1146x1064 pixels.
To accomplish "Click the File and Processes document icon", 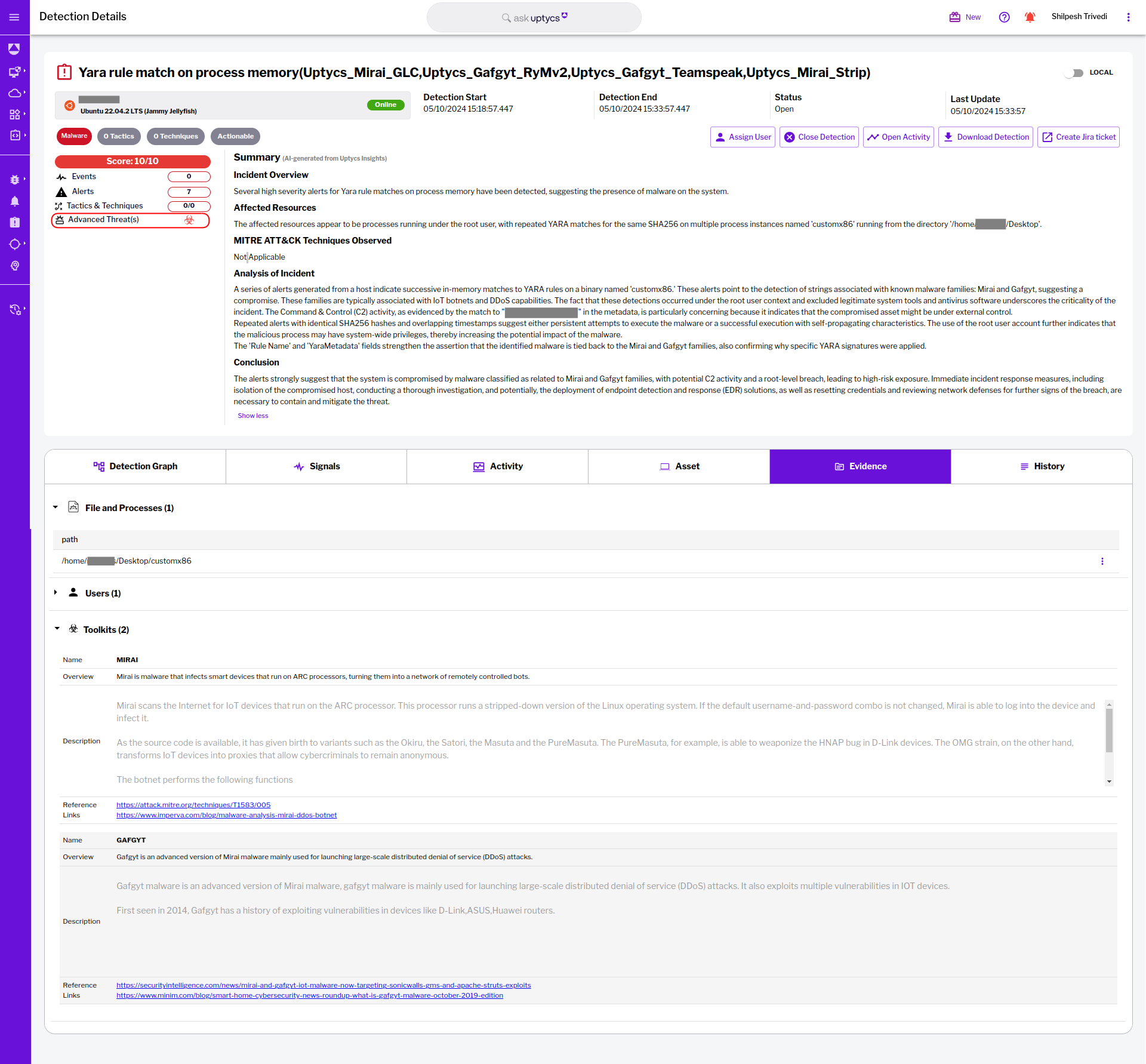I will 73,507.
